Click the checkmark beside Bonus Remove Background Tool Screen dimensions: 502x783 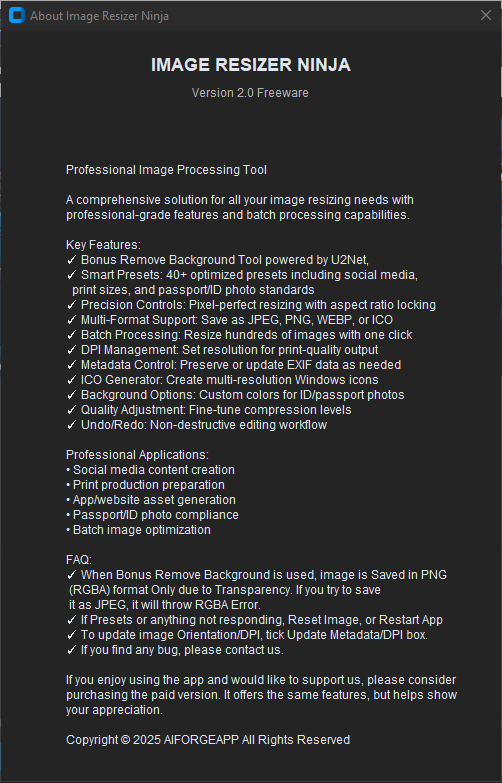(71, 260)
